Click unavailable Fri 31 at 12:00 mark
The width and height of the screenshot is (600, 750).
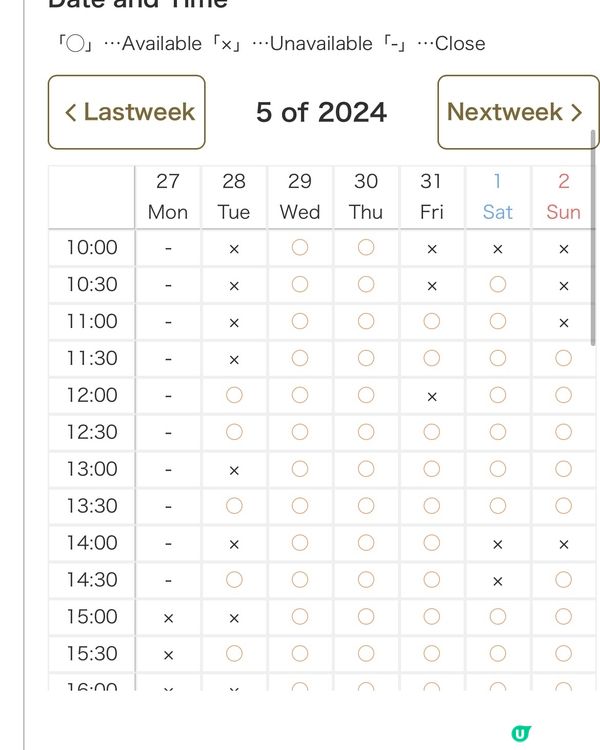point(432,396)
